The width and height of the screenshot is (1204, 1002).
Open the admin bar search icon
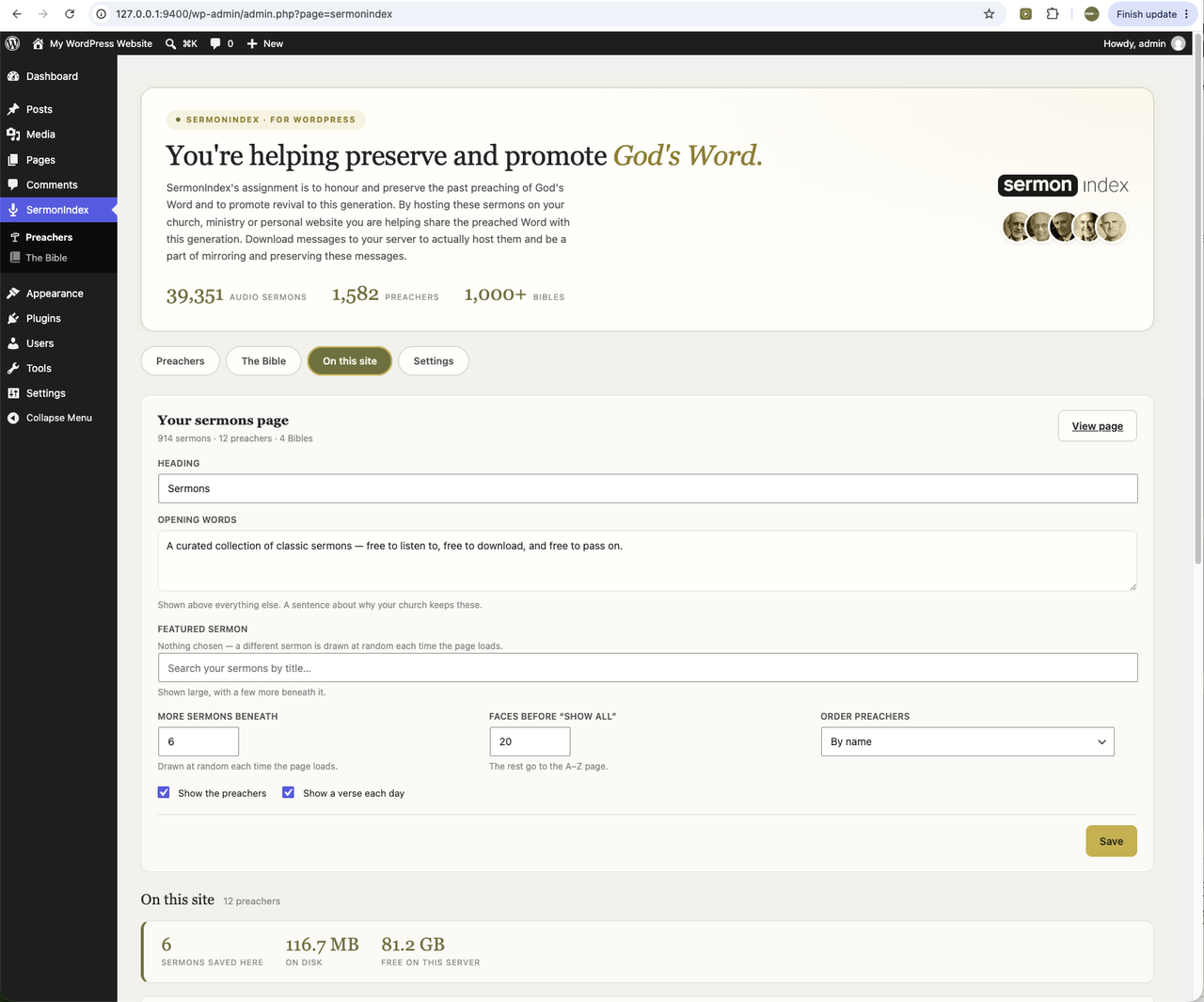coord(170,43)
